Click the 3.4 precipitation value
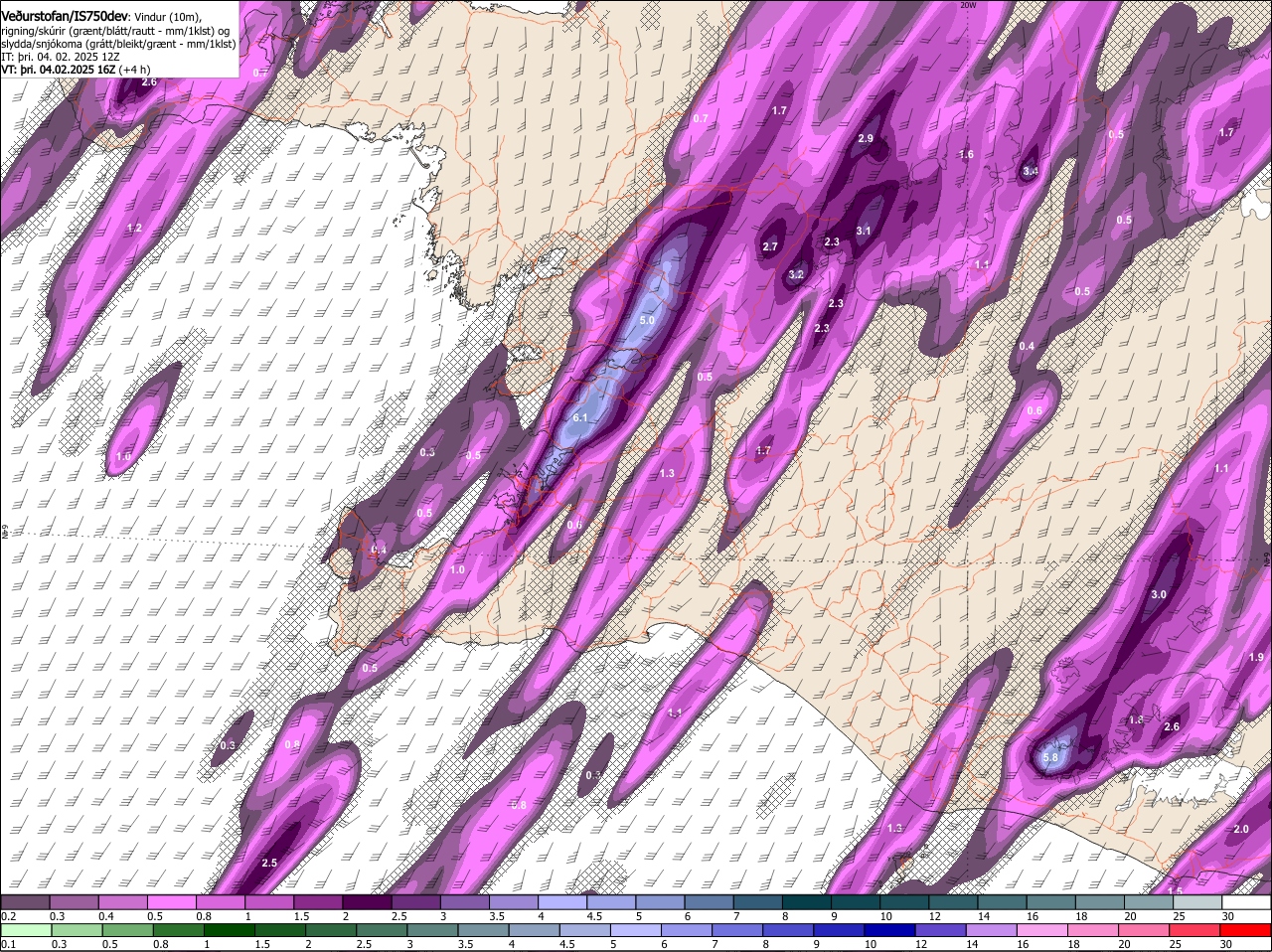The height and width of the screenshot is (952, 1272). pyautogui.click(x=1031, y=171)
